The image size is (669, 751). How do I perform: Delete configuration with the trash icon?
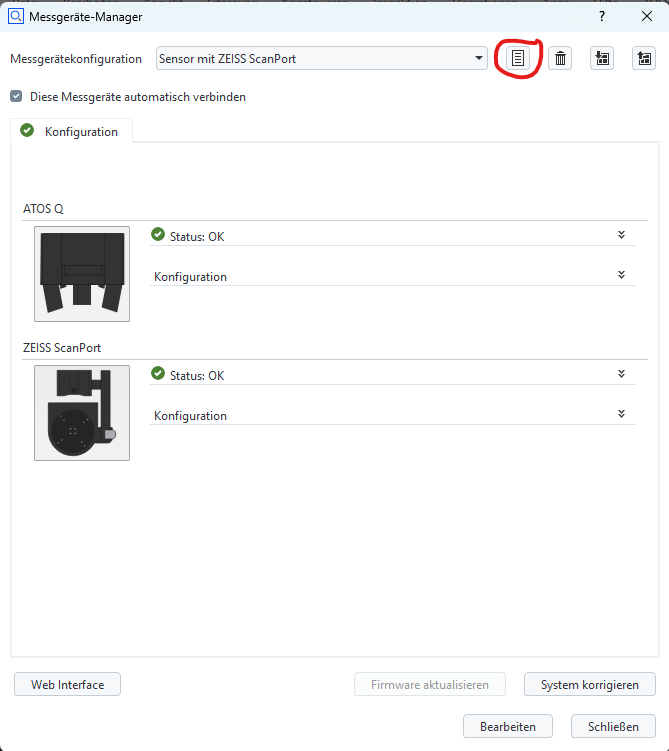click(x=561, y=58)
